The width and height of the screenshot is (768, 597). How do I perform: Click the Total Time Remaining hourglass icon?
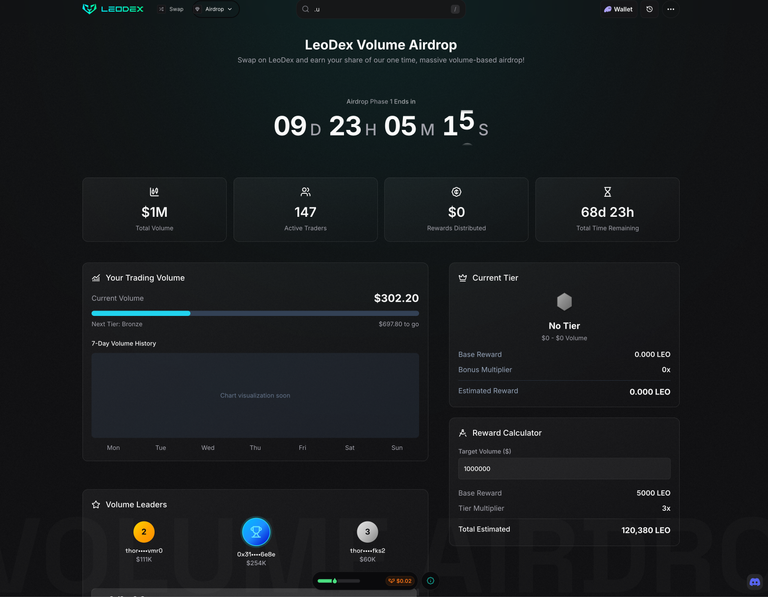click(607, 191)
